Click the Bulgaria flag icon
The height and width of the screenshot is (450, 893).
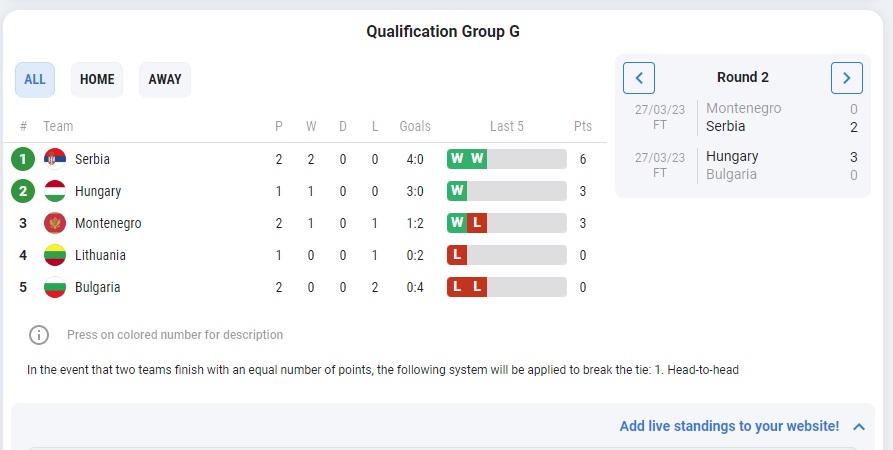55,287
